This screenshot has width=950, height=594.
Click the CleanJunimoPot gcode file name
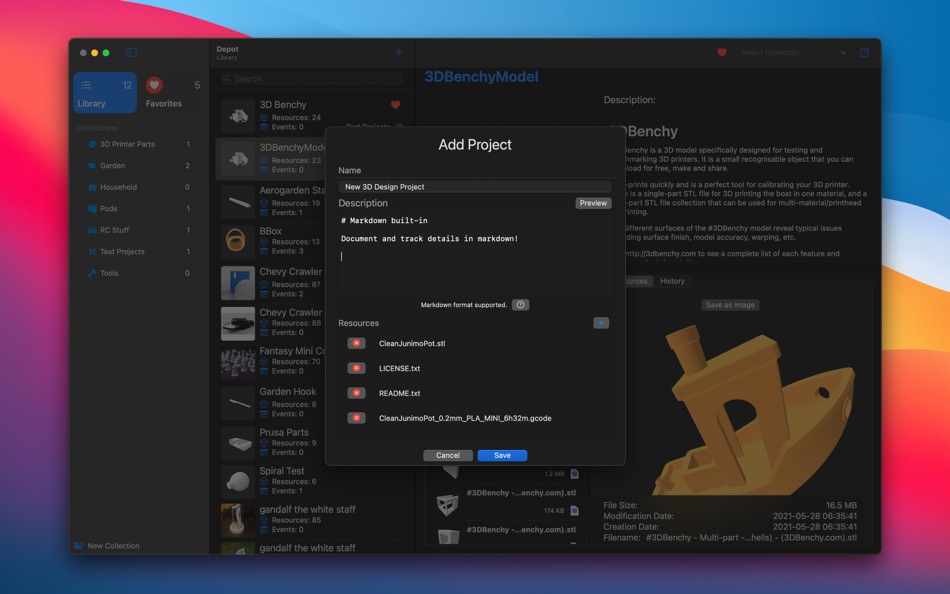pos(465,418)
